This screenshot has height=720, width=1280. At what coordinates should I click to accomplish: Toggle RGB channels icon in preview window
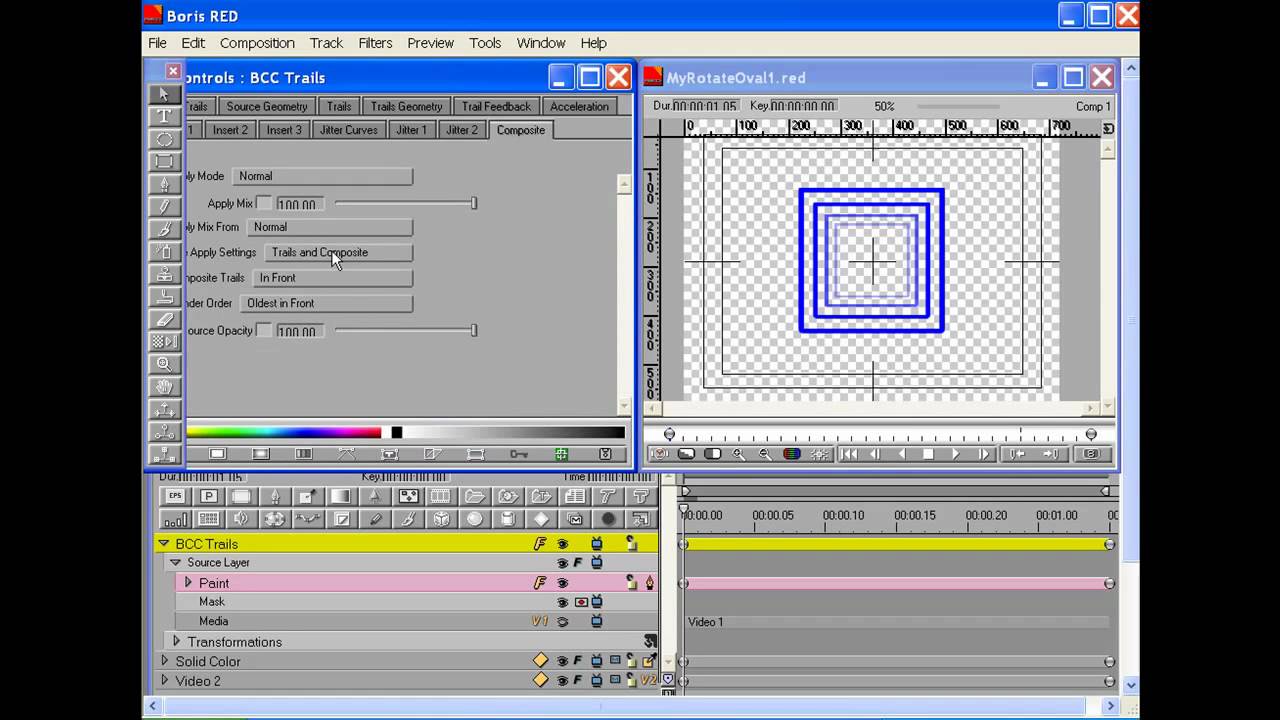791,454
